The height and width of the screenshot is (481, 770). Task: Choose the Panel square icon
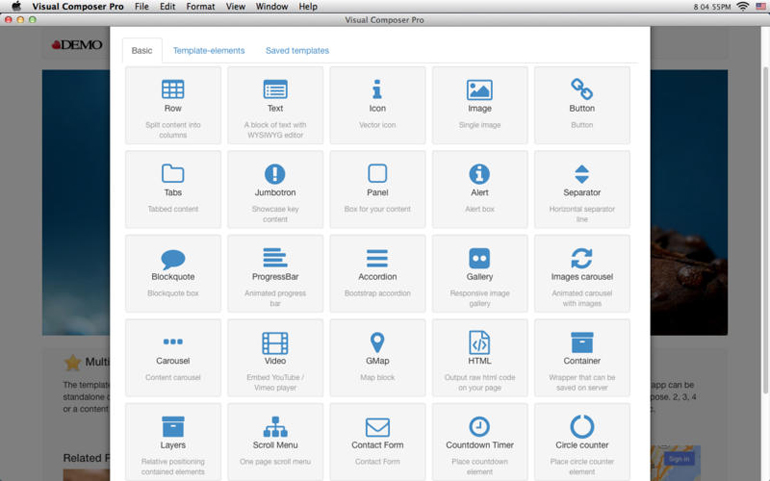tap(377, 173)
